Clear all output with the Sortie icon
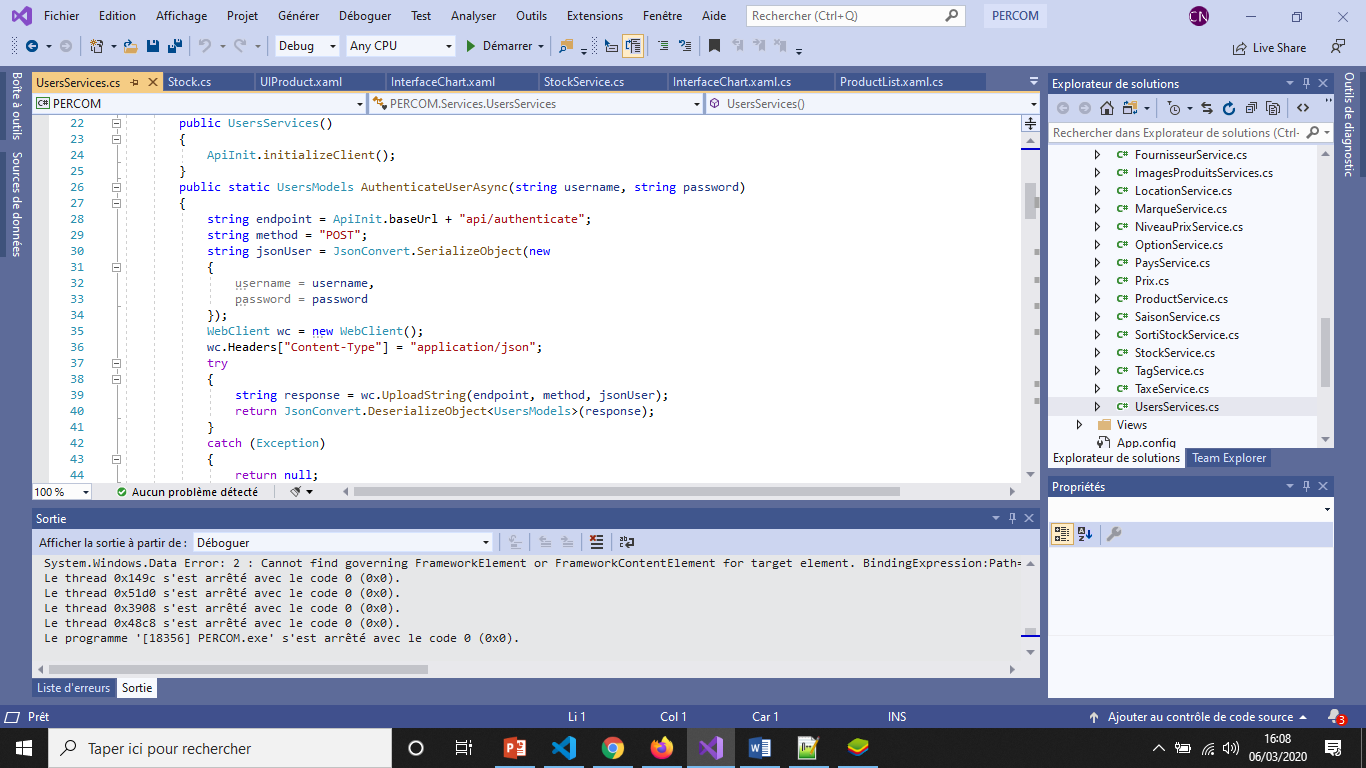The image size is (1366, 768). tap(596, 542)
